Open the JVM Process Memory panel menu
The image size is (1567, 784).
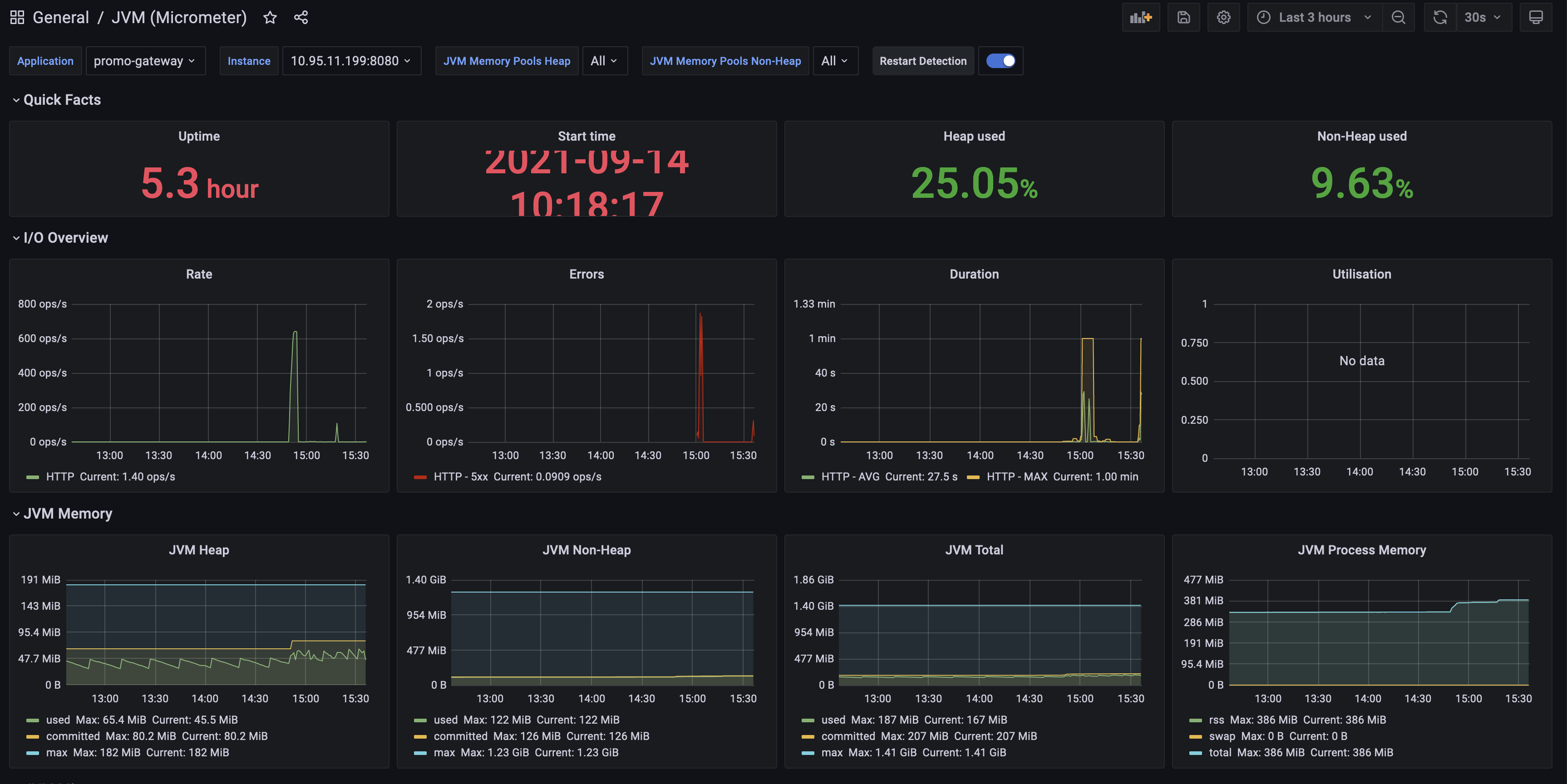point(1361,550)
